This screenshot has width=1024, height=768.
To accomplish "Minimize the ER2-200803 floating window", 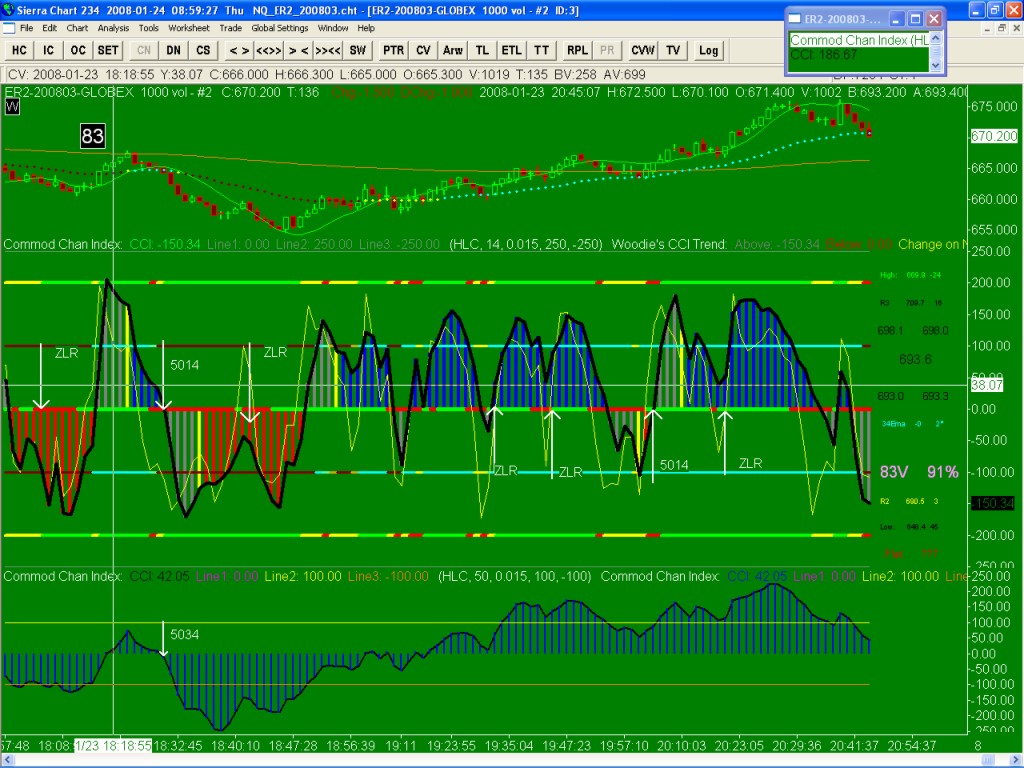I will [x=896, y=19].
